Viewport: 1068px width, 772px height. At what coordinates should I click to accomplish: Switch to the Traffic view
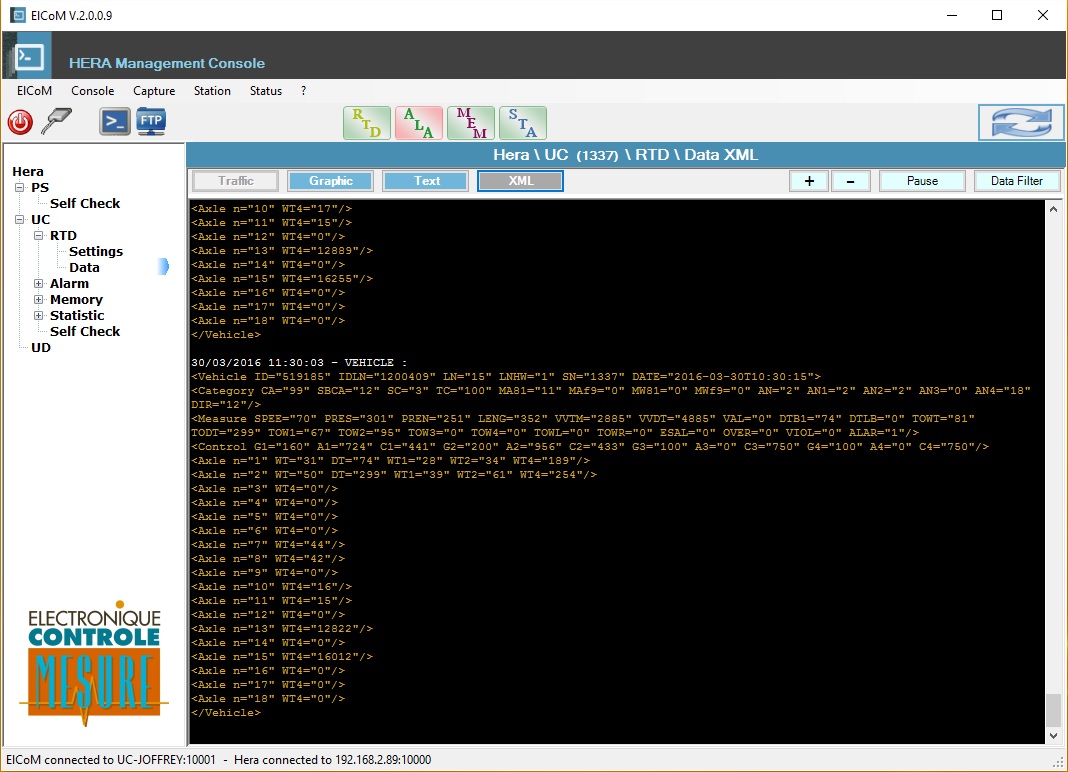click(x=236, y=181)
